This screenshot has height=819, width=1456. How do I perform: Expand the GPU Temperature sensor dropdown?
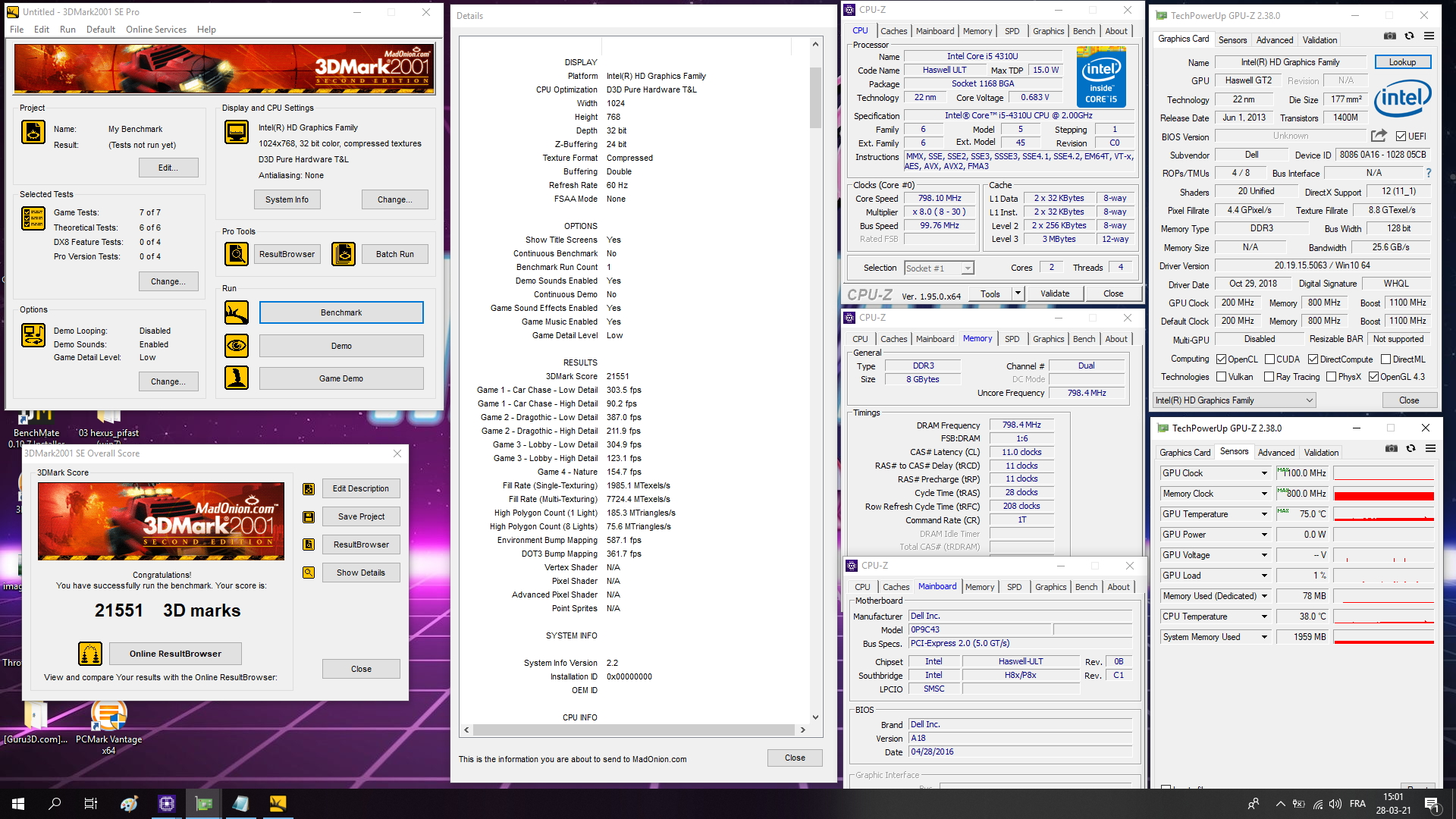click(1264, 514)
